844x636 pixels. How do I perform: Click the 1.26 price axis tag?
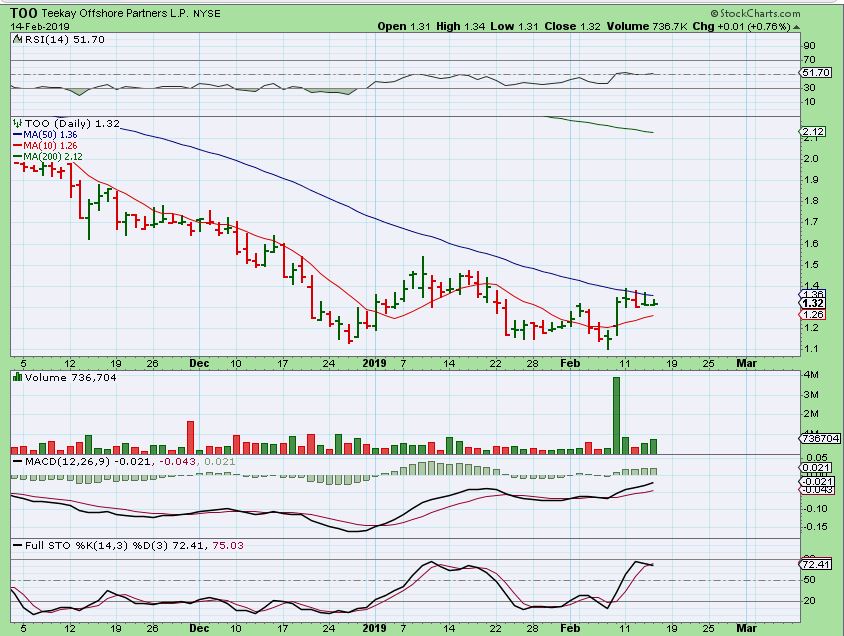click(813, 314)
